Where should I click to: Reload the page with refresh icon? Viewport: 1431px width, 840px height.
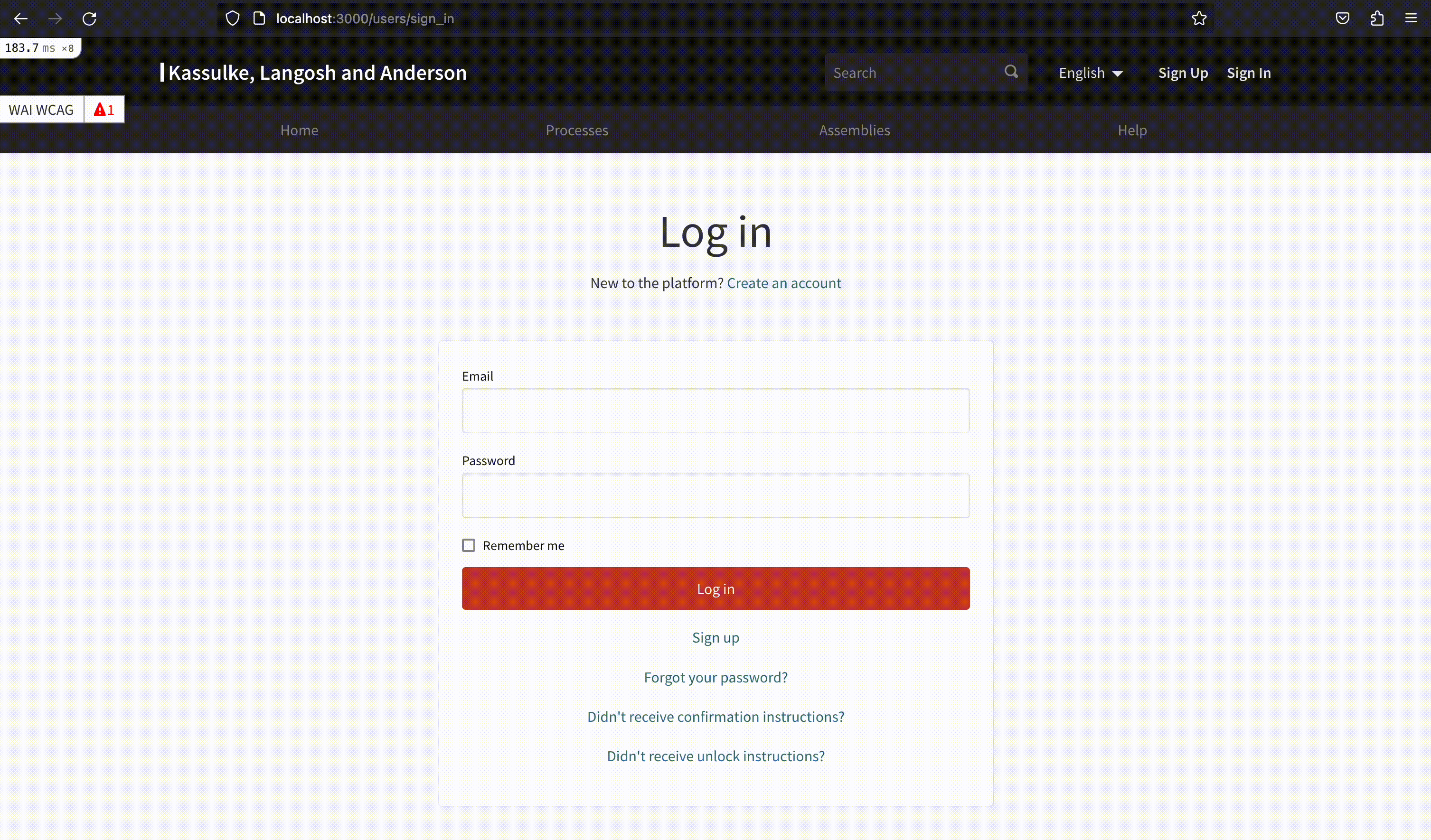tap(89, 19)
